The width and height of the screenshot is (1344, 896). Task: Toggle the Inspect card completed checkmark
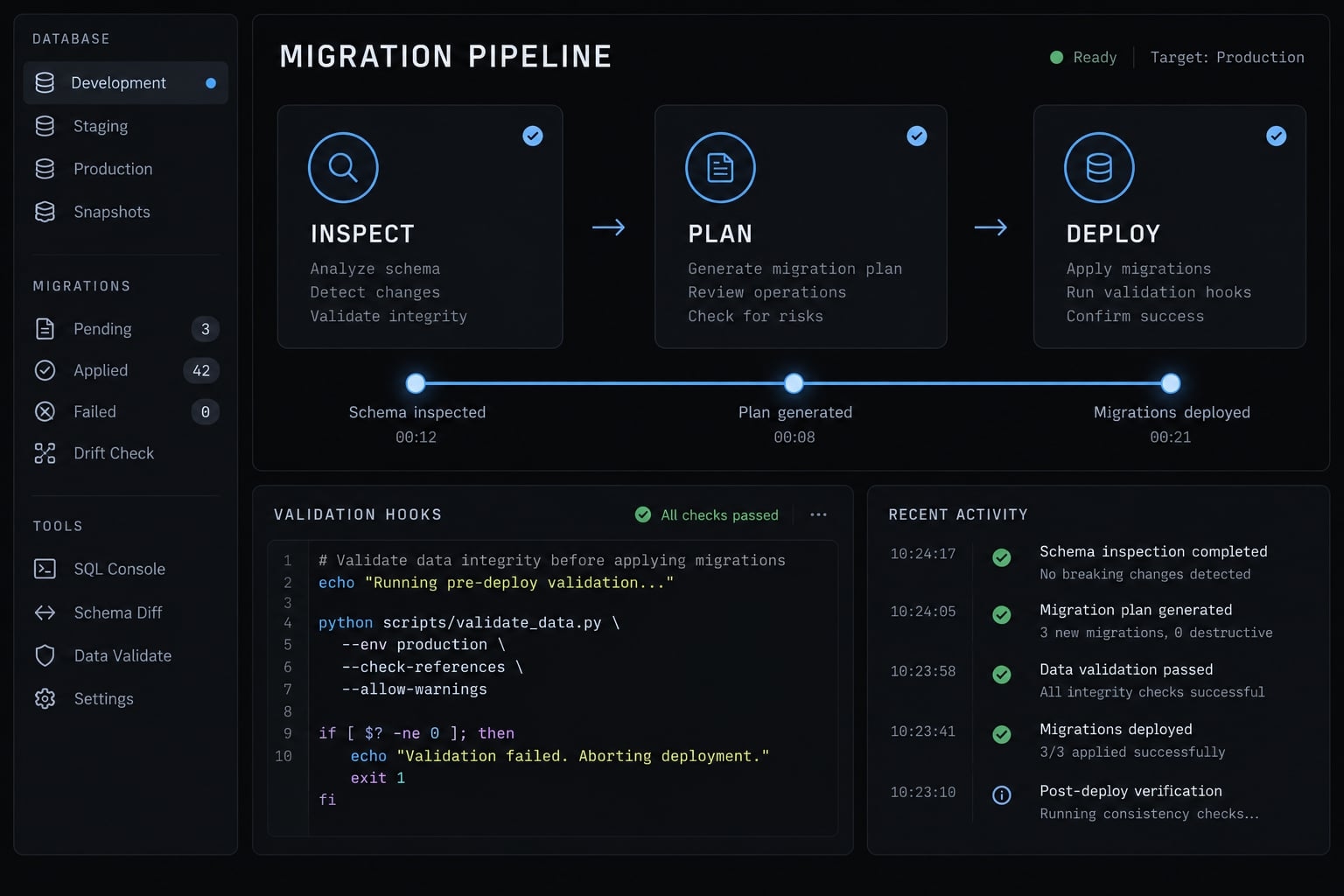(533, 136)
